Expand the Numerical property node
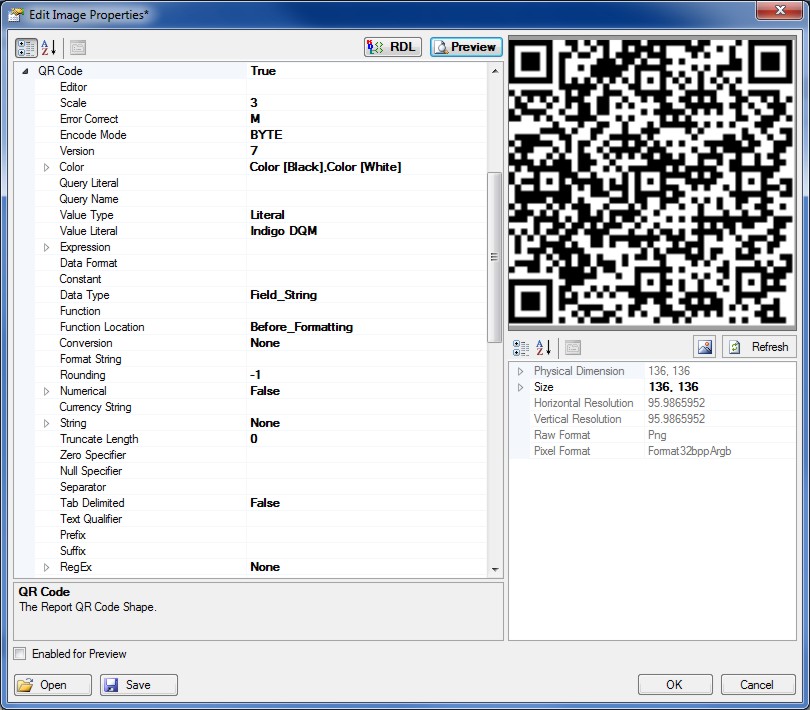The image size is (810, 710). pos(46,391)
